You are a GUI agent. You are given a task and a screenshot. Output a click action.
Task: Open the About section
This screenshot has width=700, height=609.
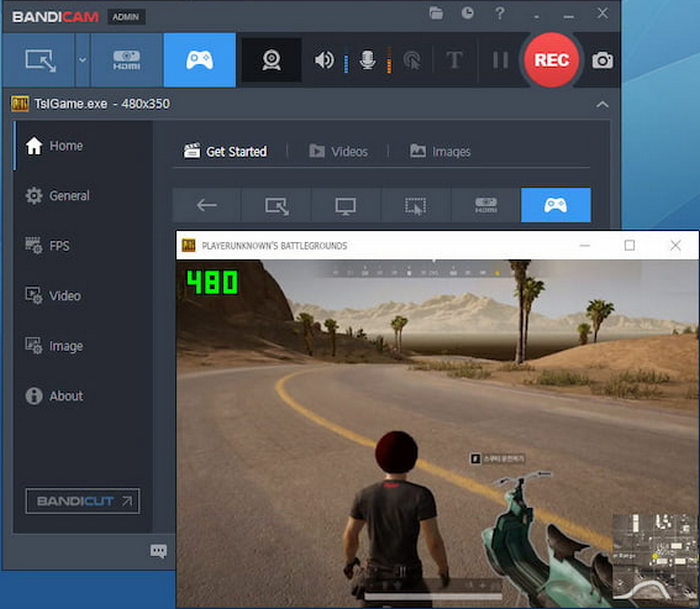[x=83, y=396]
